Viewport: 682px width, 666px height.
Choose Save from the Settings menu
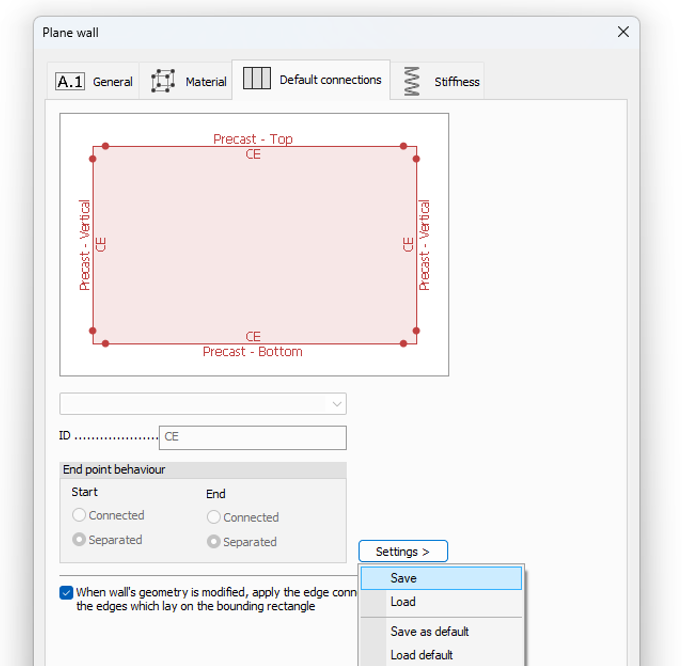441,578
